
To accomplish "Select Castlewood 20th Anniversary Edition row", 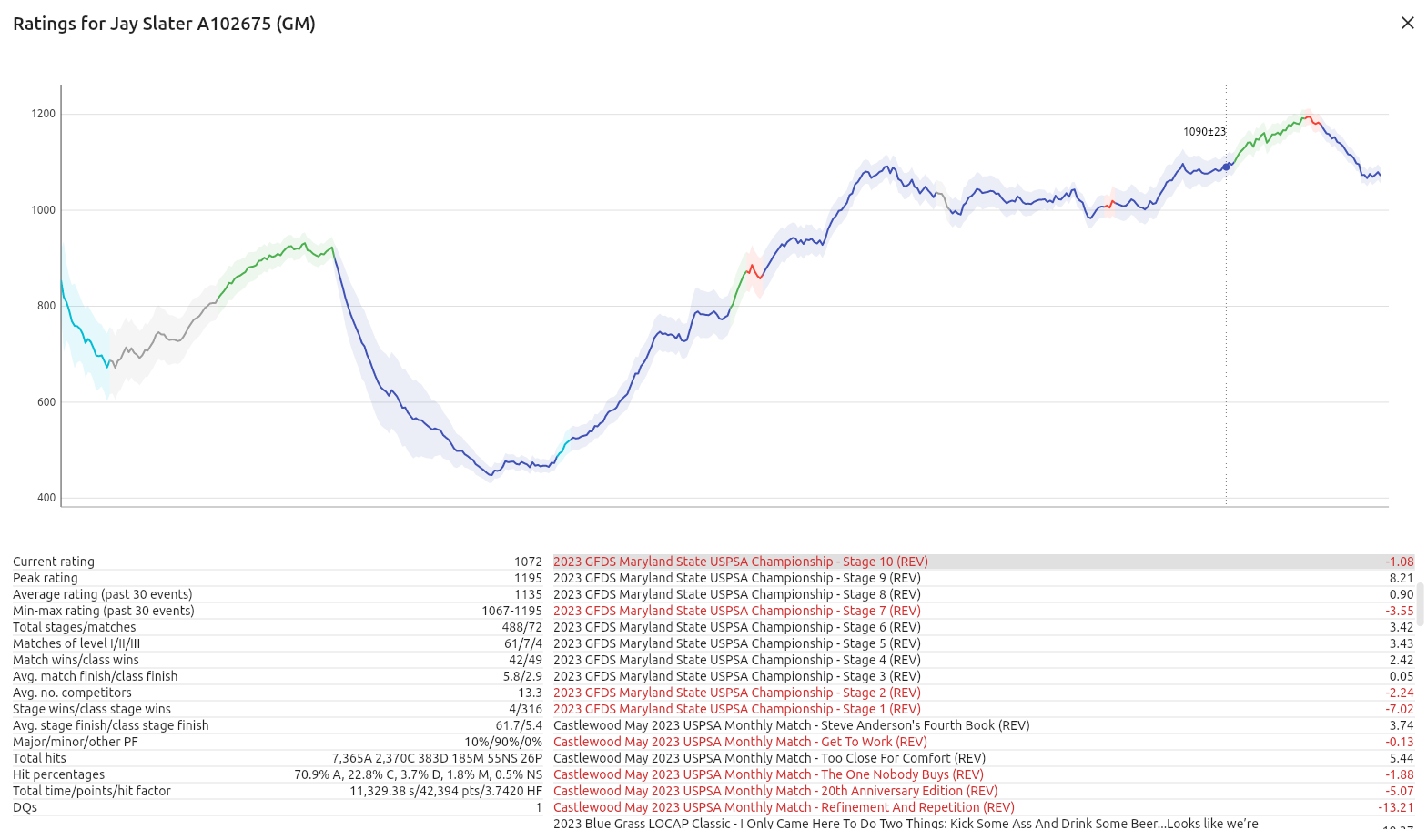I will [984, 791].
